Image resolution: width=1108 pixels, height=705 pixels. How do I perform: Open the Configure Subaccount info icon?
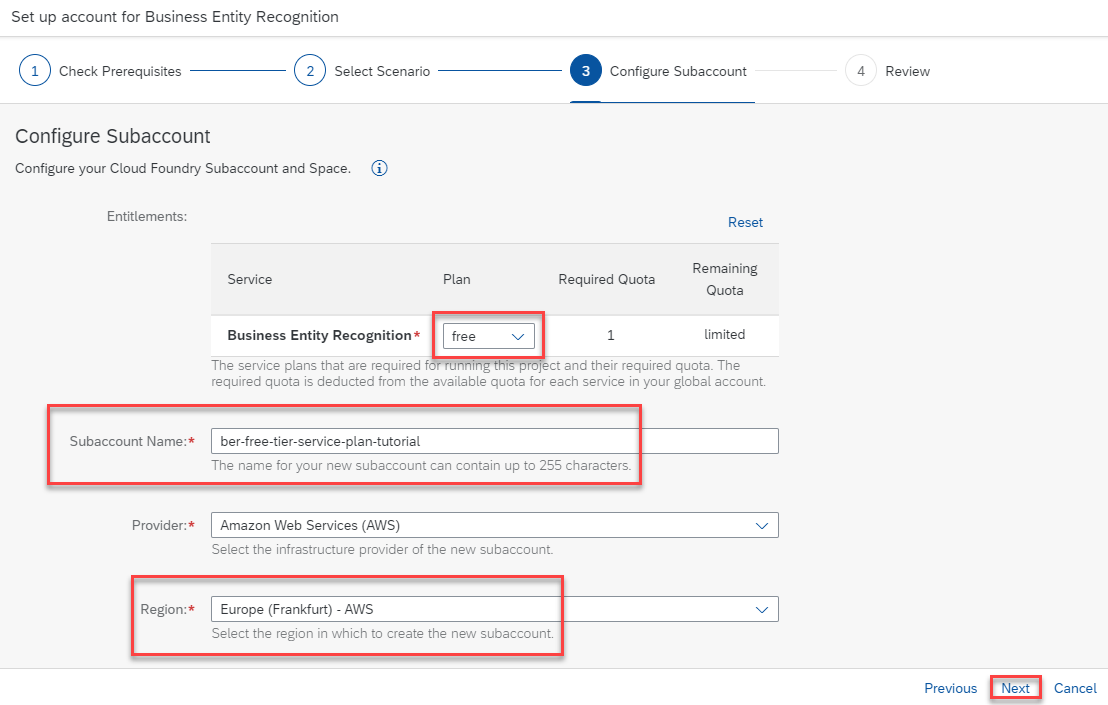[x=379, y=168]
